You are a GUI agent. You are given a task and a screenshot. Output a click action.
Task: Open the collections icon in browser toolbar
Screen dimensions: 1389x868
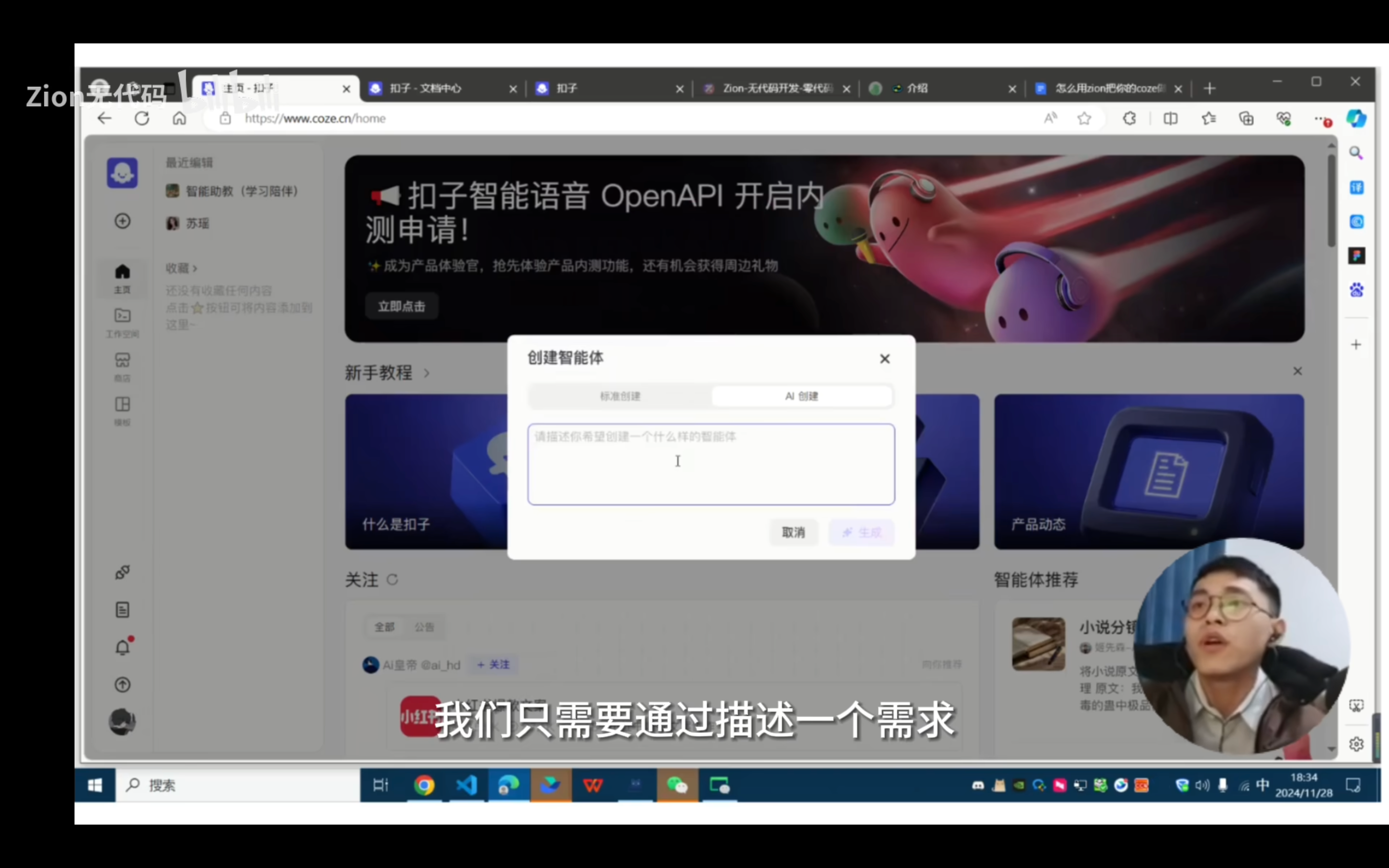(x=1246, y=119)
